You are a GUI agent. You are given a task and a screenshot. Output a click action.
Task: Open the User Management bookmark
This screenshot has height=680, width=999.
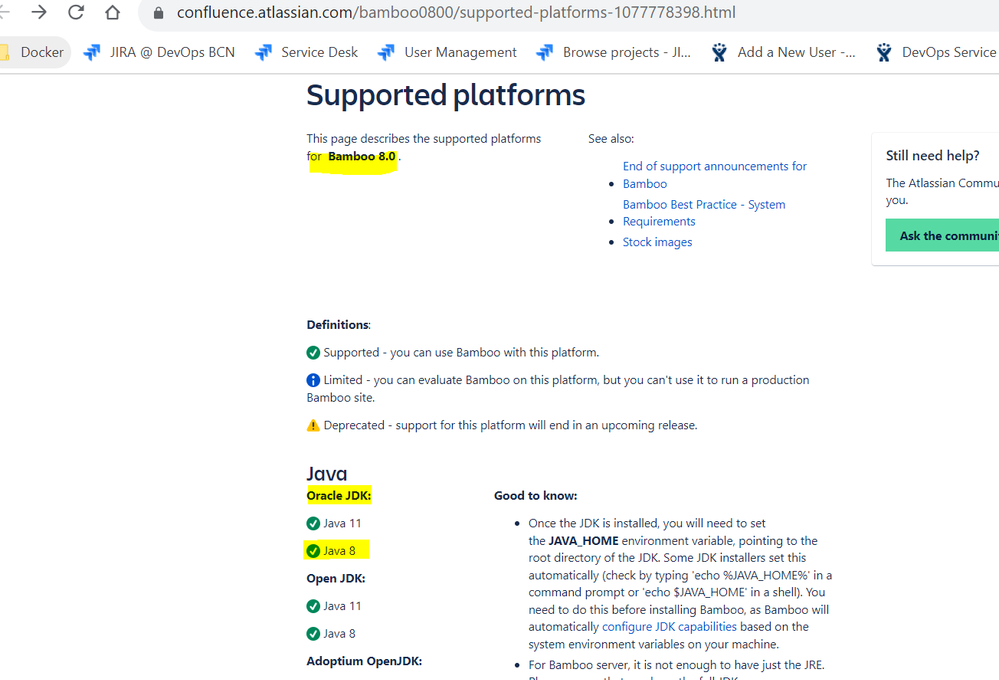pyautogui.click(x=447, y=52)
